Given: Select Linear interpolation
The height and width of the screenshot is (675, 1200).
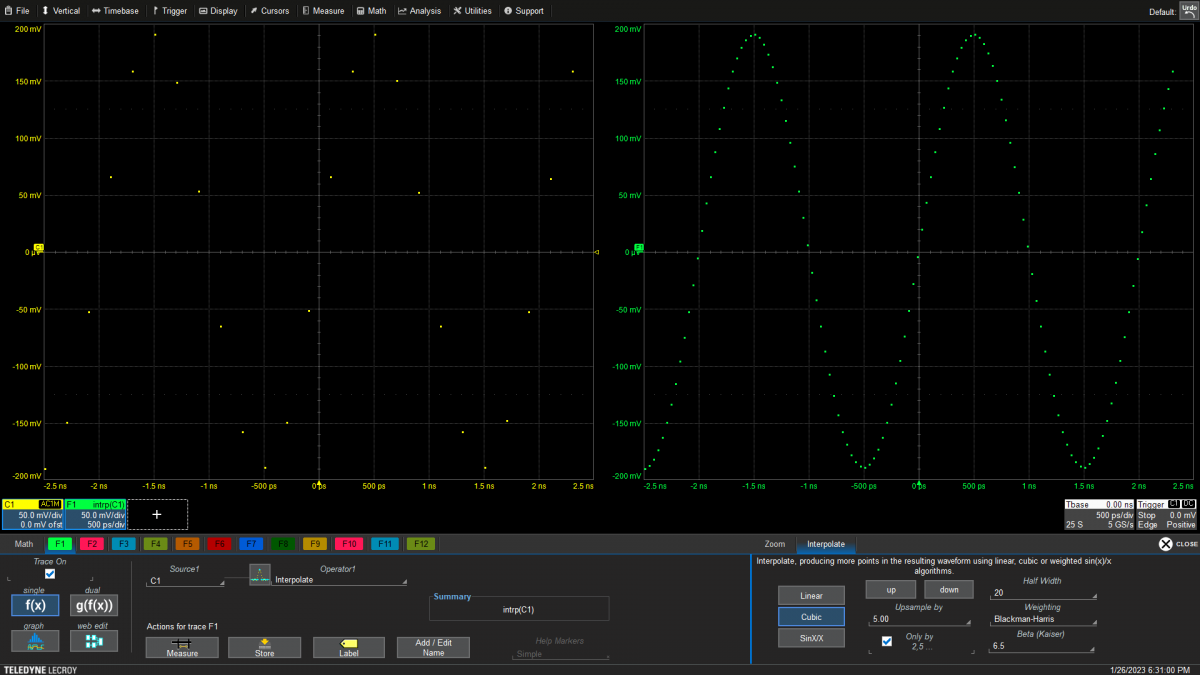Looking at the screenshot, I should coord(812,595).
